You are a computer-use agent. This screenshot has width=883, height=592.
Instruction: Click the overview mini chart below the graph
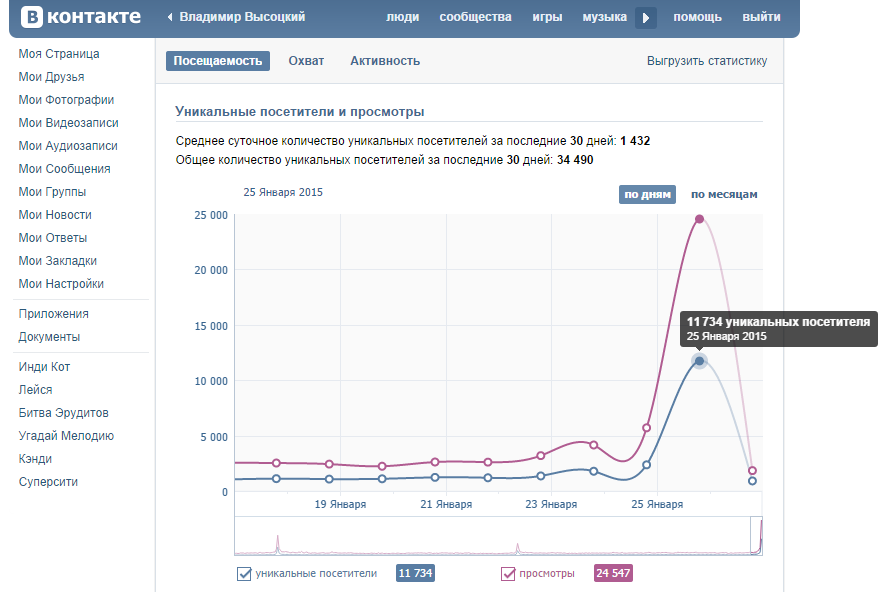point(498,536)
